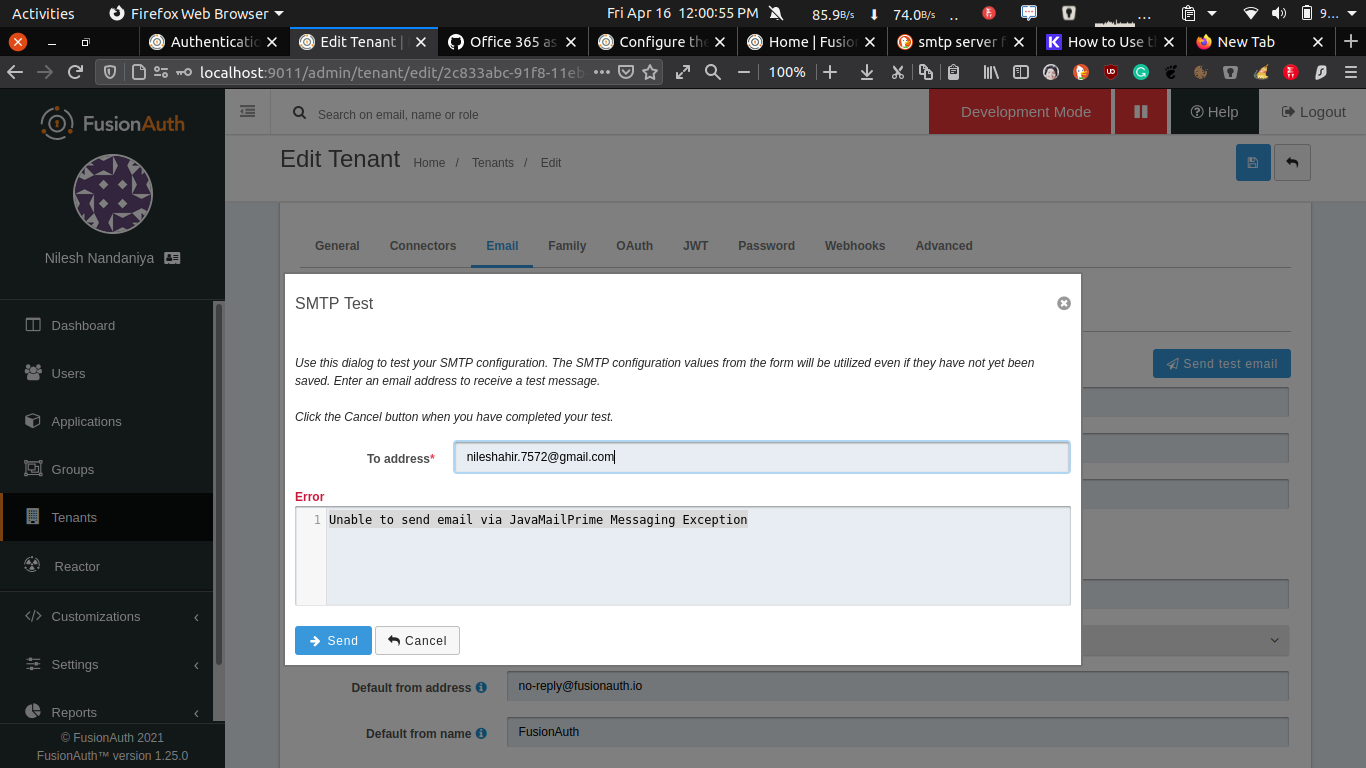Click the browser back arrow
Screen dimensions: 1366x768
(15, 72)
